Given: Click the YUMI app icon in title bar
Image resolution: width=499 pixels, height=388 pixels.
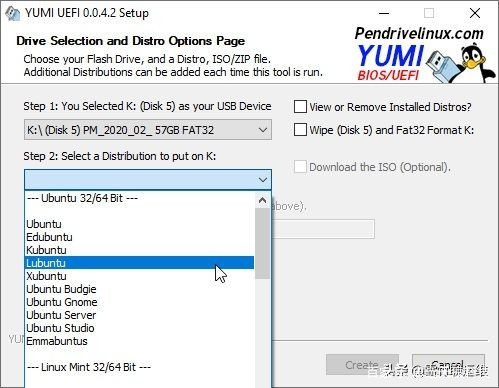Looking at the screenshot, I should pyautogui.click(x=12, y=13).
